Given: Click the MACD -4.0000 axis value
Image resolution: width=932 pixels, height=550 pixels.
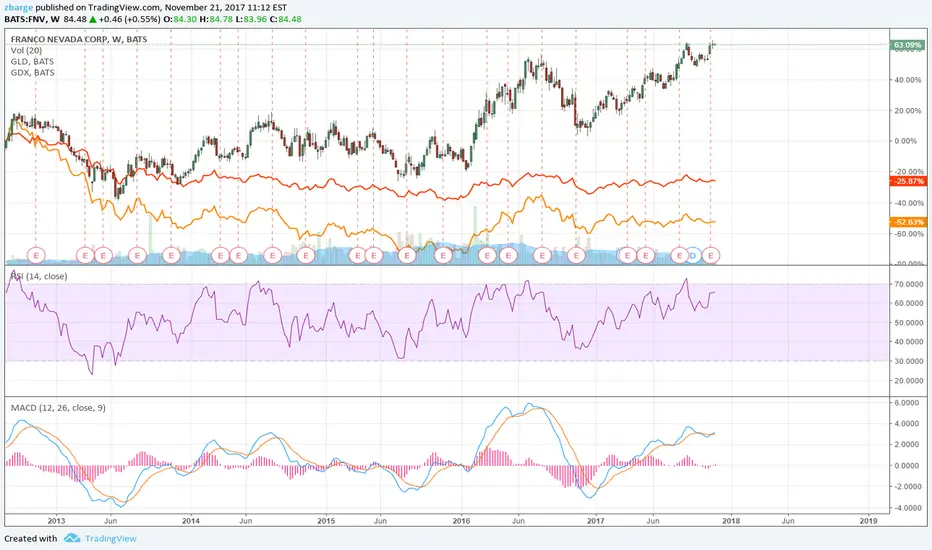Looking at the screenshot, I should click(x=906, y=508).
